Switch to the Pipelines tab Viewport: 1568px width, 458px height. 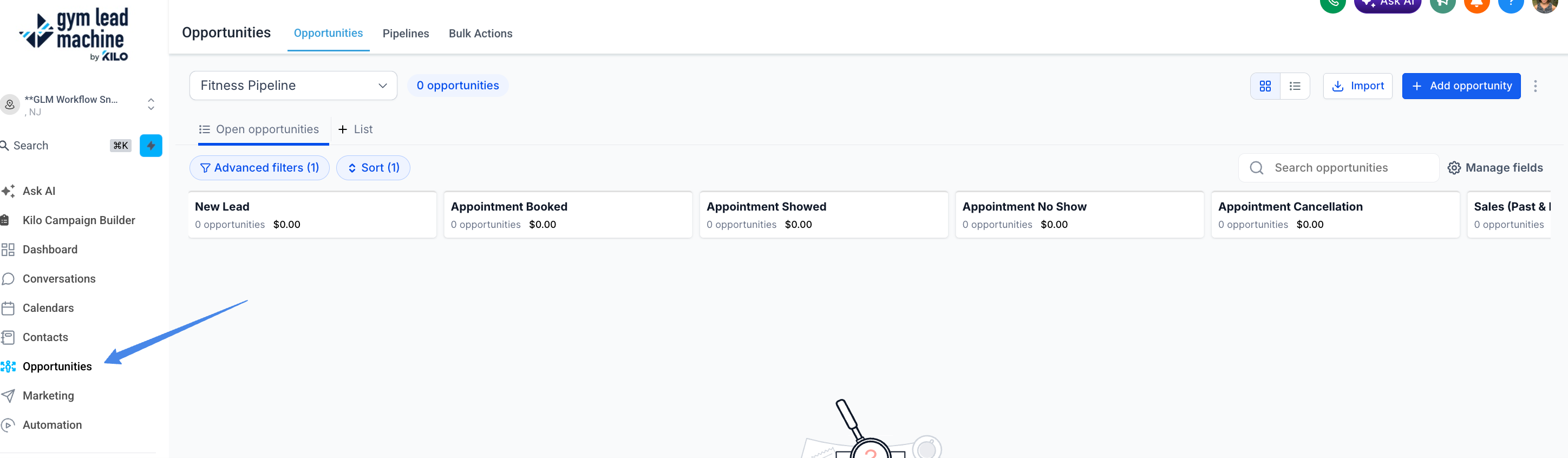pos(406,34)
